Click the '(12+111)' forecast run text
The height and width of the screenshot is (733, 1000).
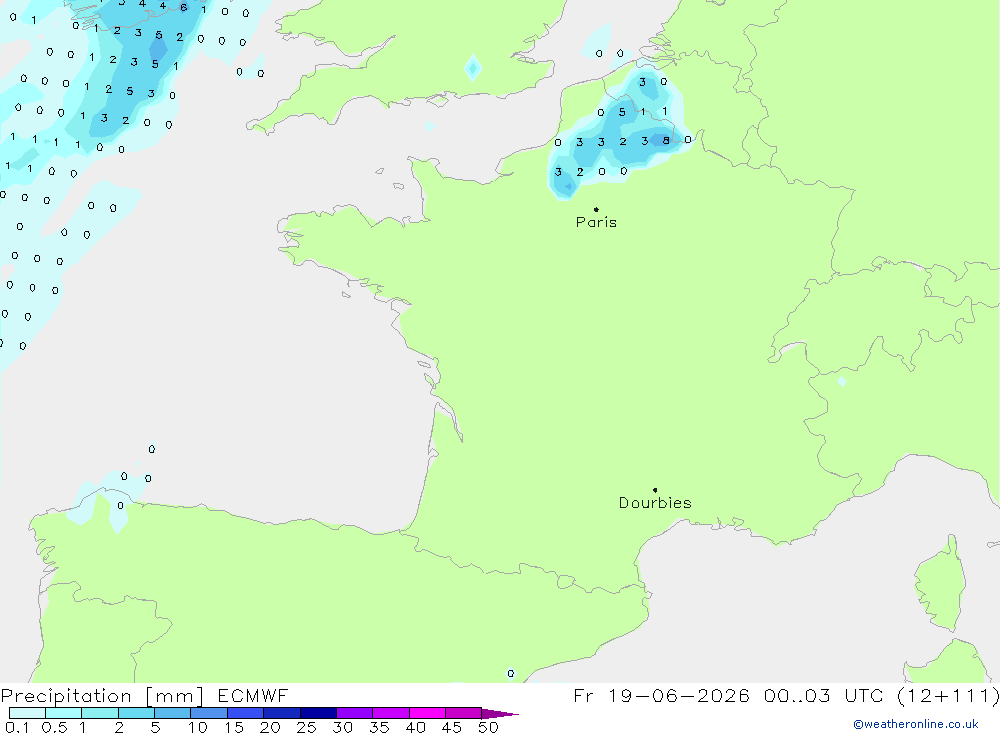point(948,696)
